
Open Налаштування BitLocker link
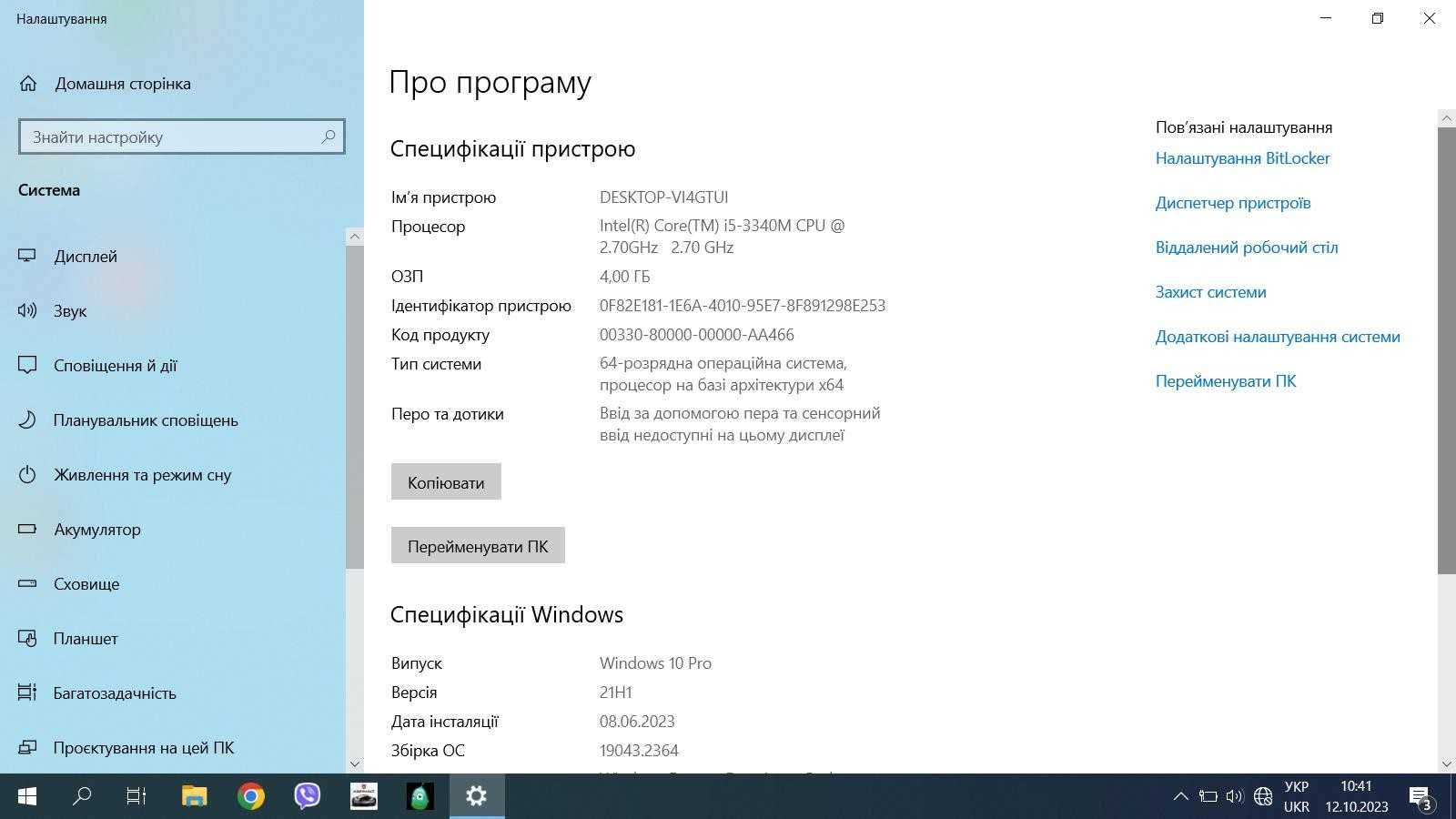pyautogui.click(x=1242, y=158)
